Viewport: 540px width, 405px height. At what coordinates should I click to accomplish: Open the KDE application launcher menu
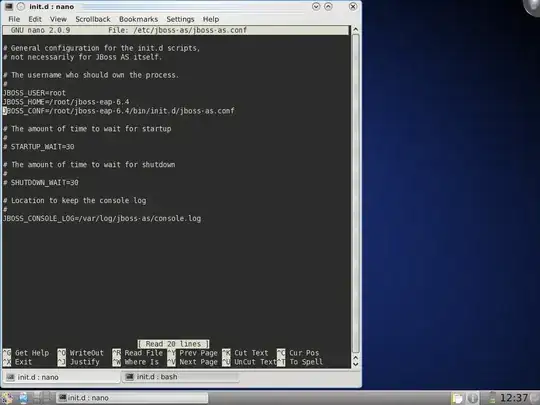7,398
